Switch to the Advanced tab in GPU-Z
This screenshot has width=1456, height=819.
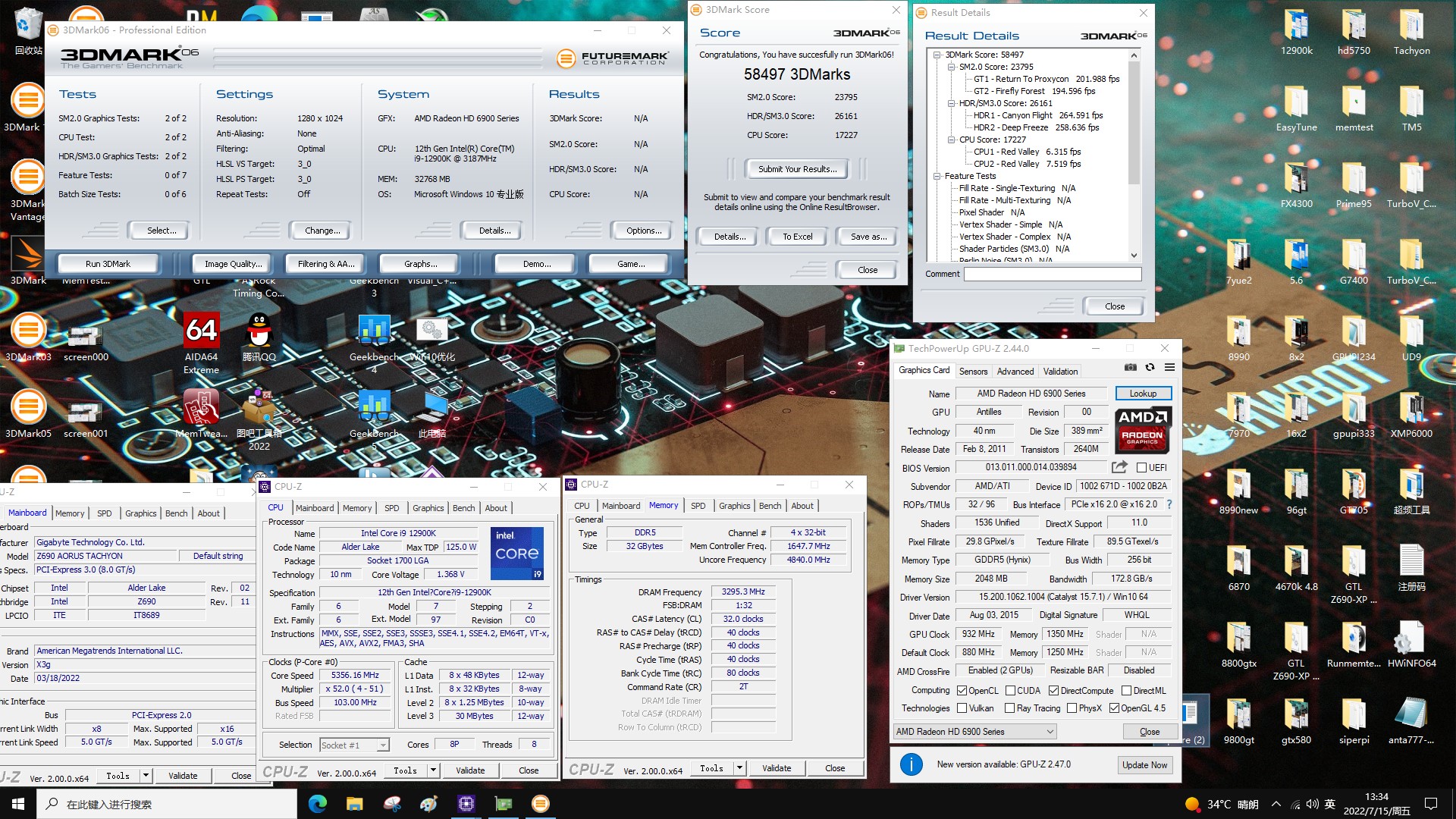[1015, 372]
